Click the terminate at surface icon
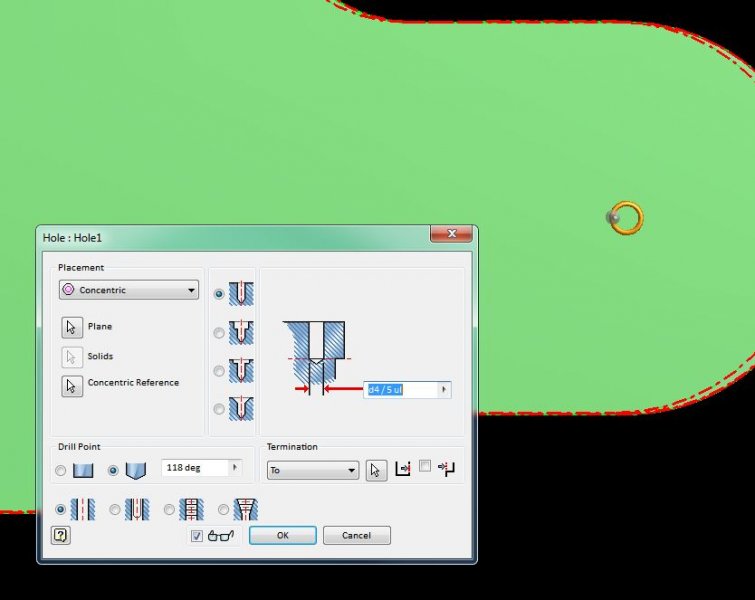 403,469
